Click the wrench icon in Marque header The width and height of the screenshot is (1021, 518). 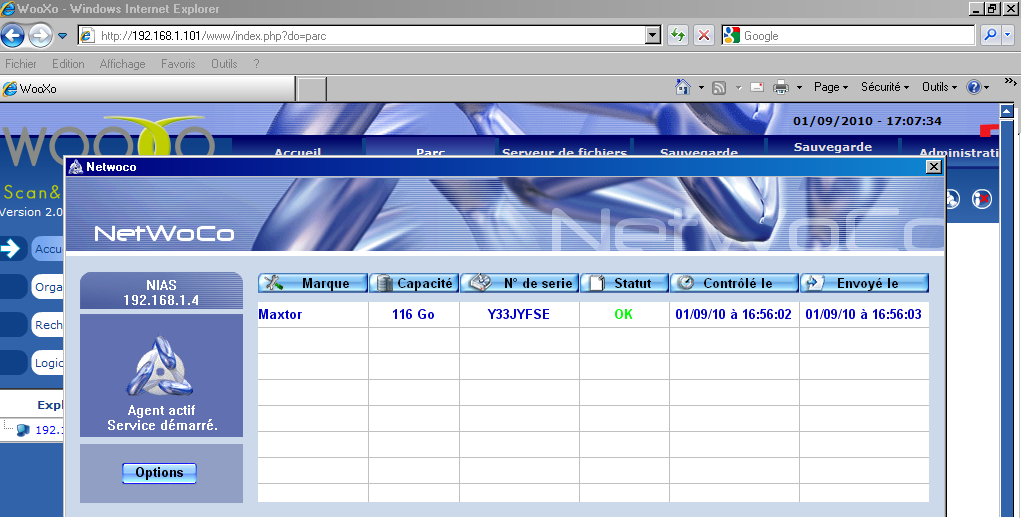point(273,283)
